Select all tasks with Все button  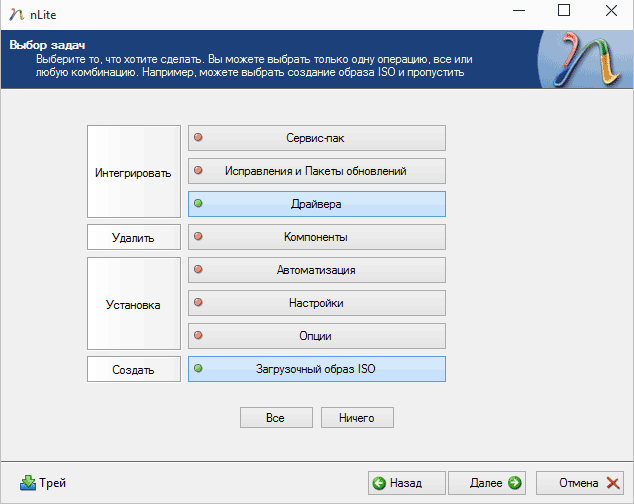click(x=276, y=417)
